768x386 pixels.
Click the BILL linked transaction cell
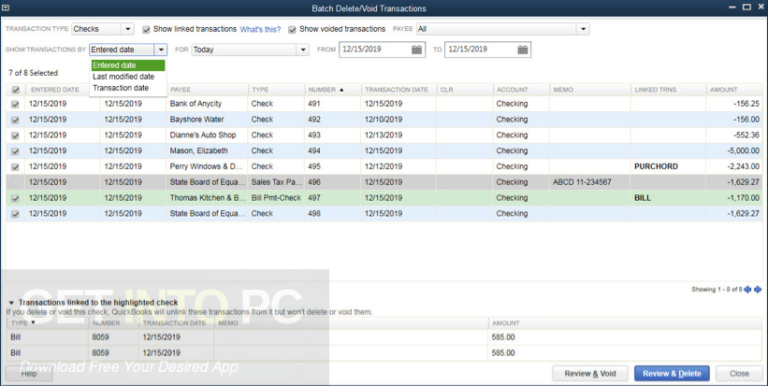tap(669, 198)
